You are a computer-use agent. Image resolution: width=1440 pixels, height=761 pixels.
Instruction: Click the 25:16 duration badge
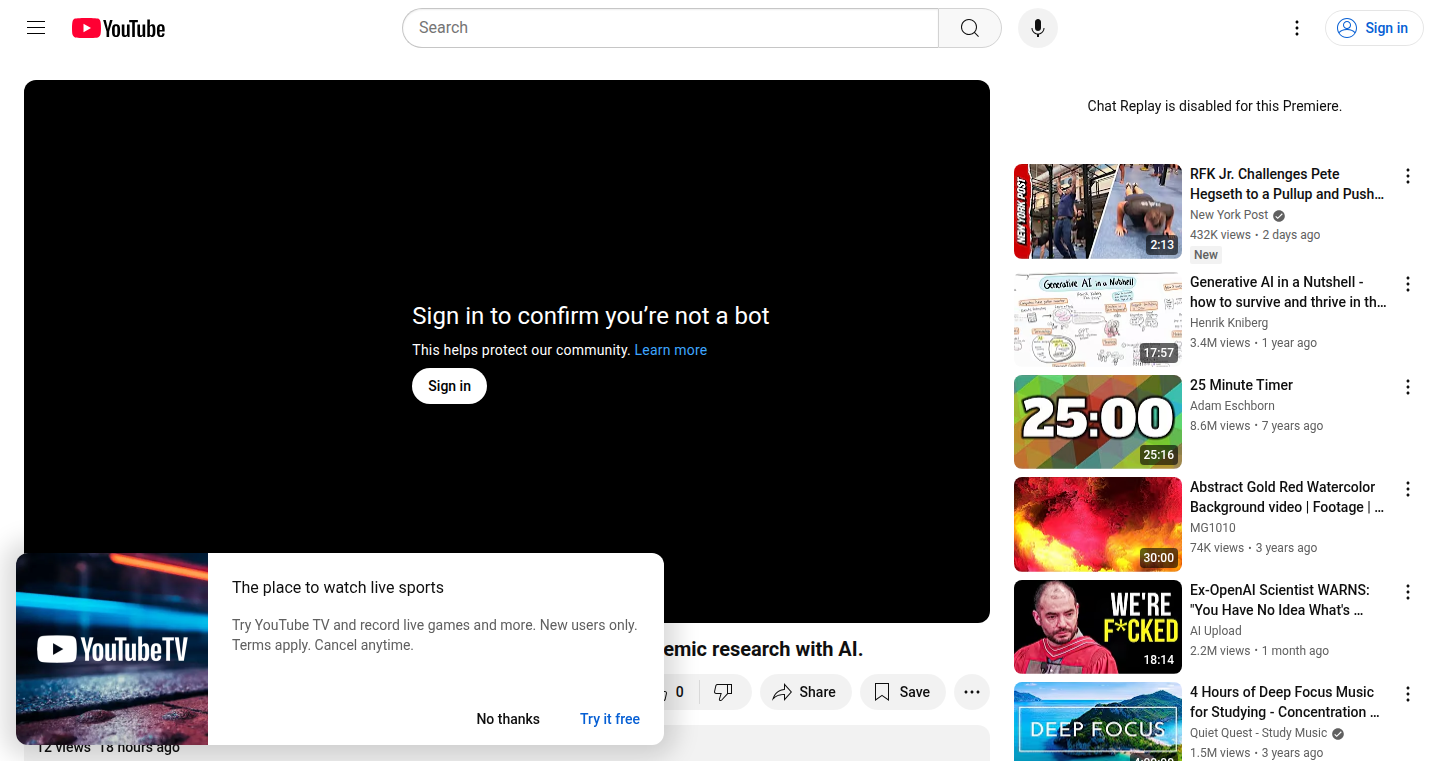1159,455
